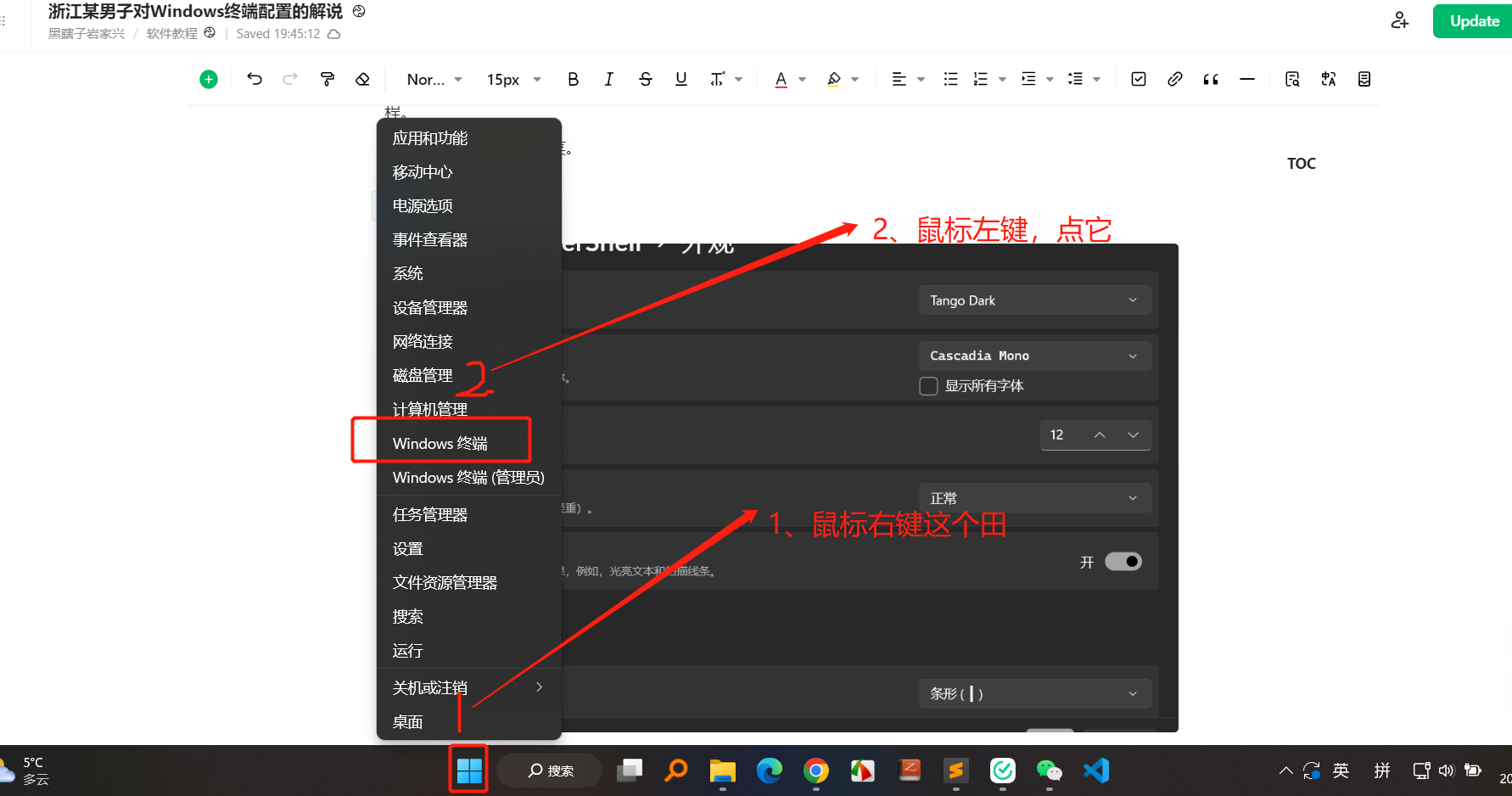Click the TOC heading
Viewport: 1512px width, 796px height.
(x=1301, y=164)
